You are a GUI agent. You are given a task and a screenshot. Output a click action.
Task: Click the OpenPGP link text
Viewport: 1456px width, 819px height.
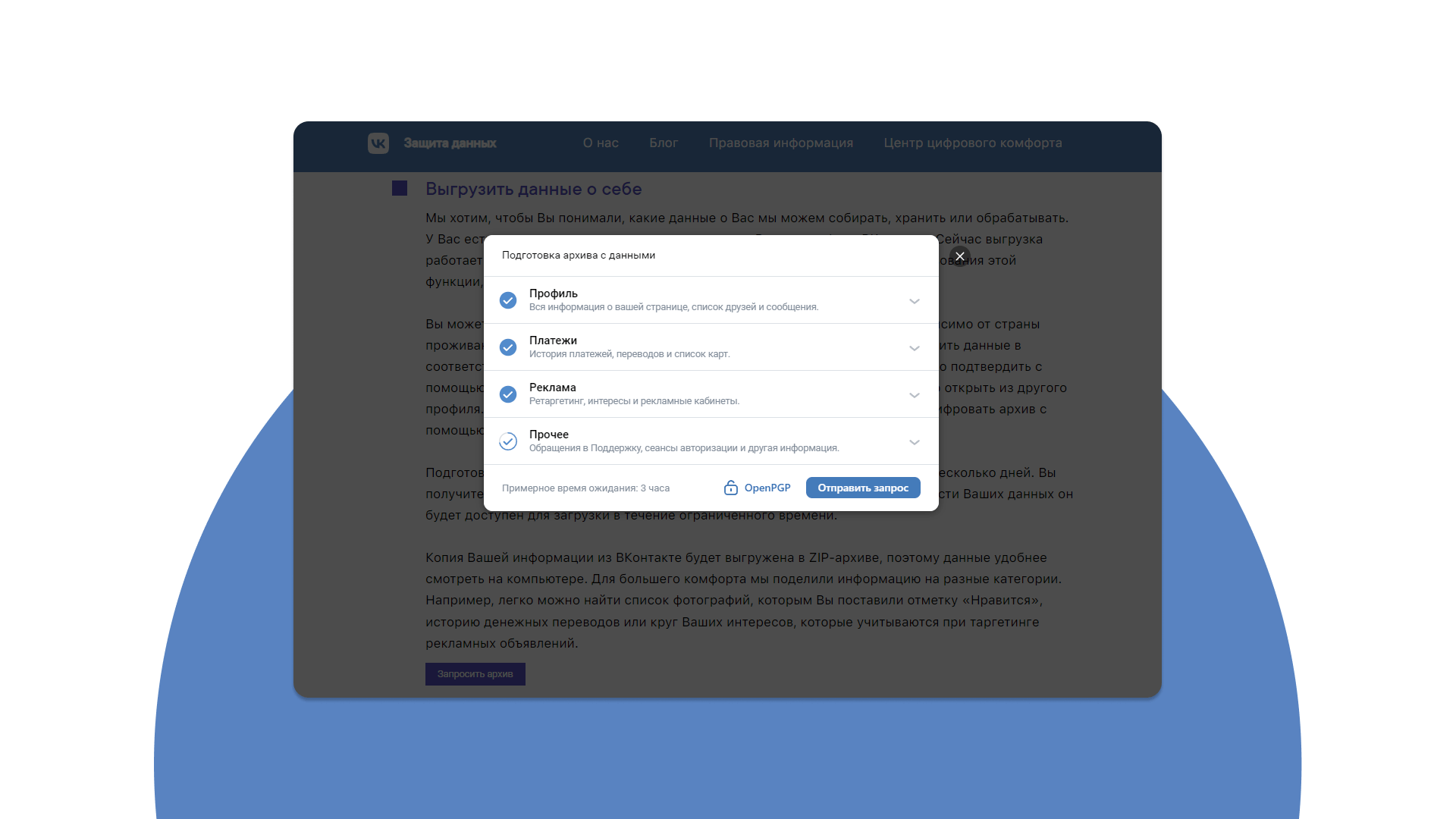pos(767,488)
